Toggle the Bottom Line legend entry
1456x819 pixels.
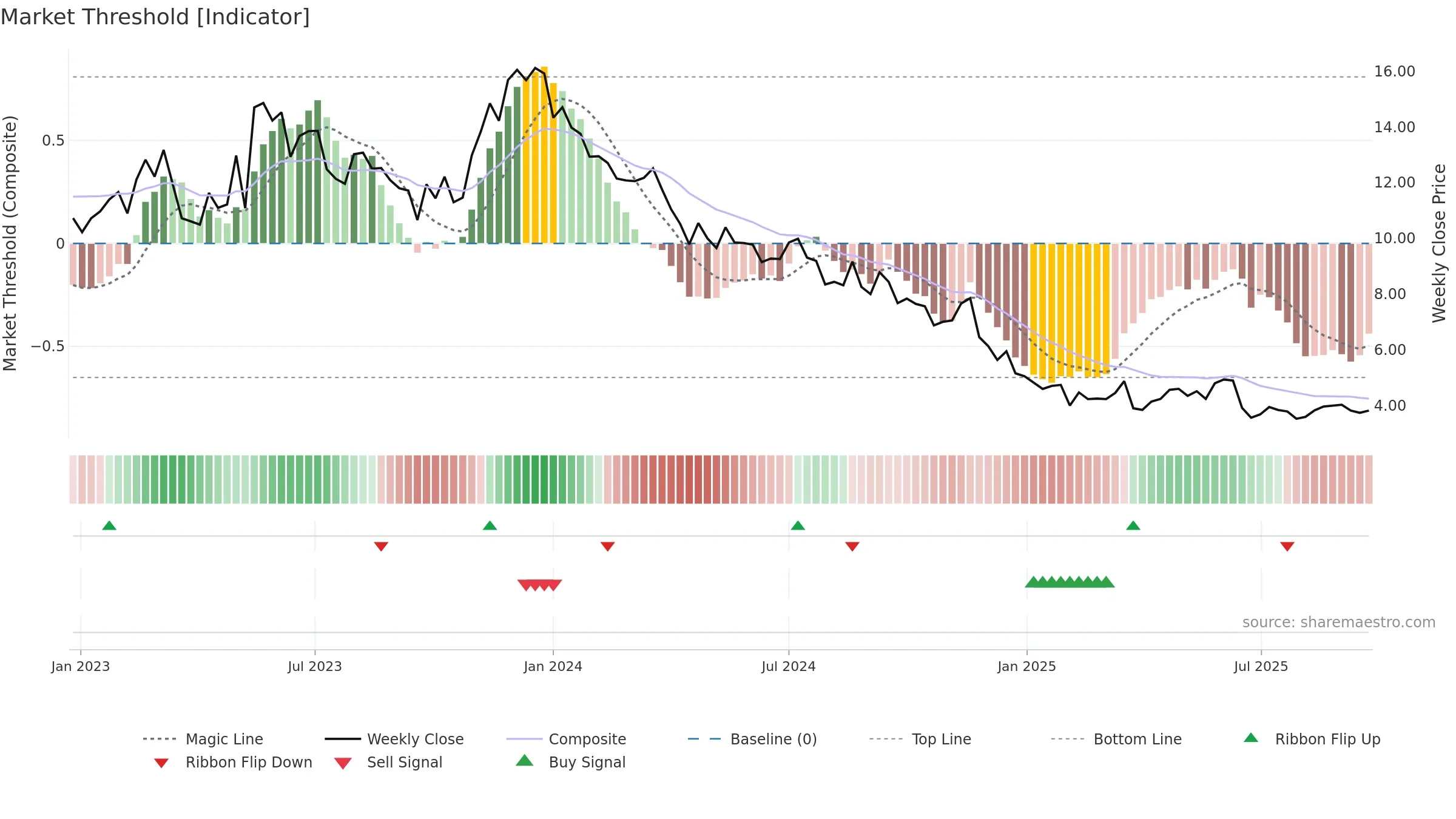(x=1116, y=739)
